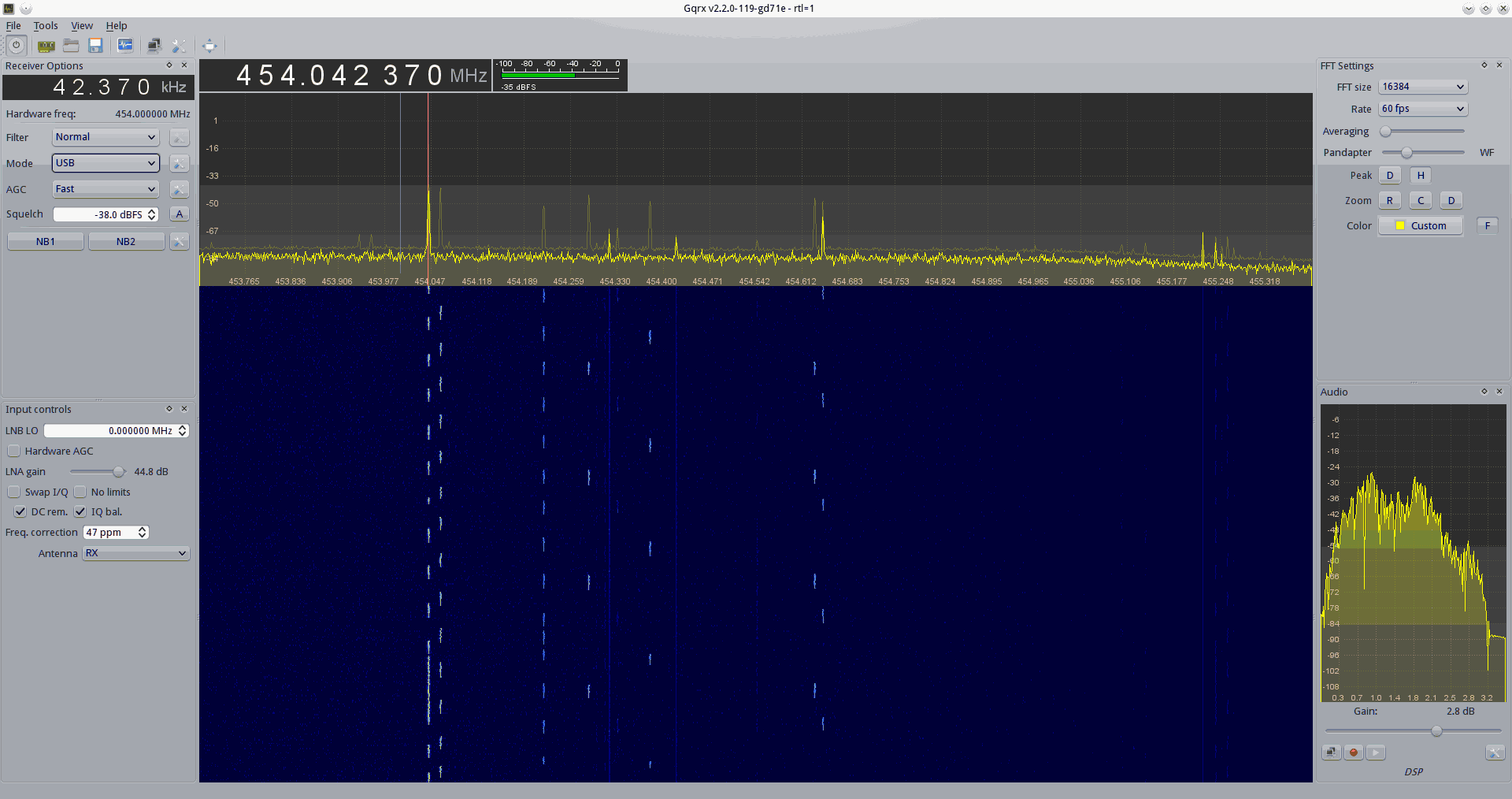Screen dimensions: 1512x799
Task: Open the FFT size dropdown
Action: pyautogui.click(x=1423, y=87)
